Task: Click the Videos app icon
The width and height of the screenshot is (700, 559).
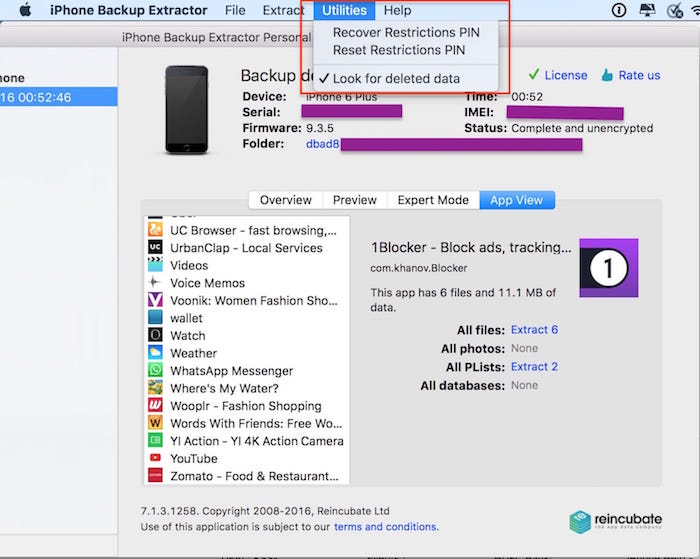Action: coord(155,264)
